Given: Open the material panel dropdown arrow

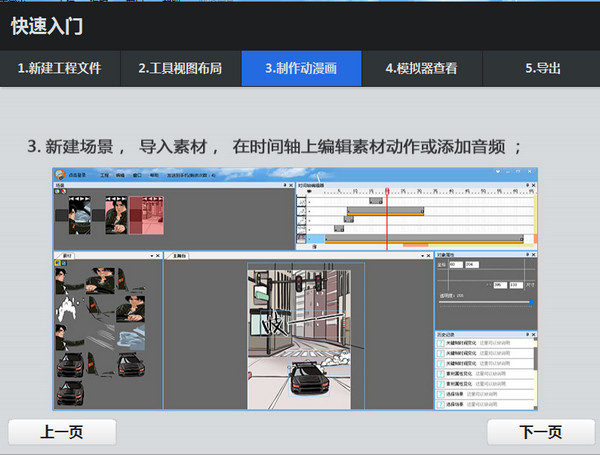Looking at the screenshot, I should click(x=152, y=257).
